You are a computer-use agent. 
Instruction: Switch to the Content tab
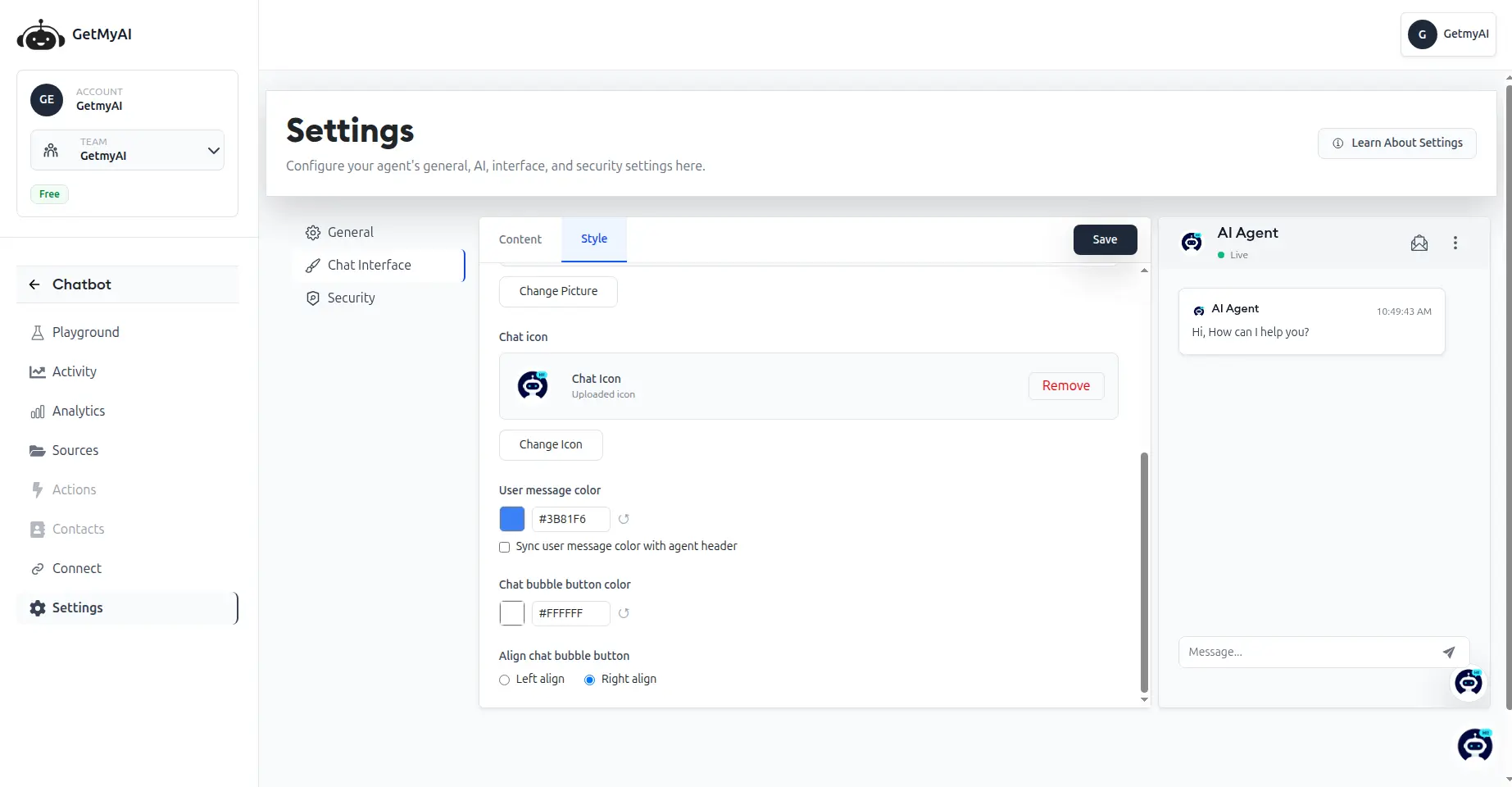coord(520,239)
